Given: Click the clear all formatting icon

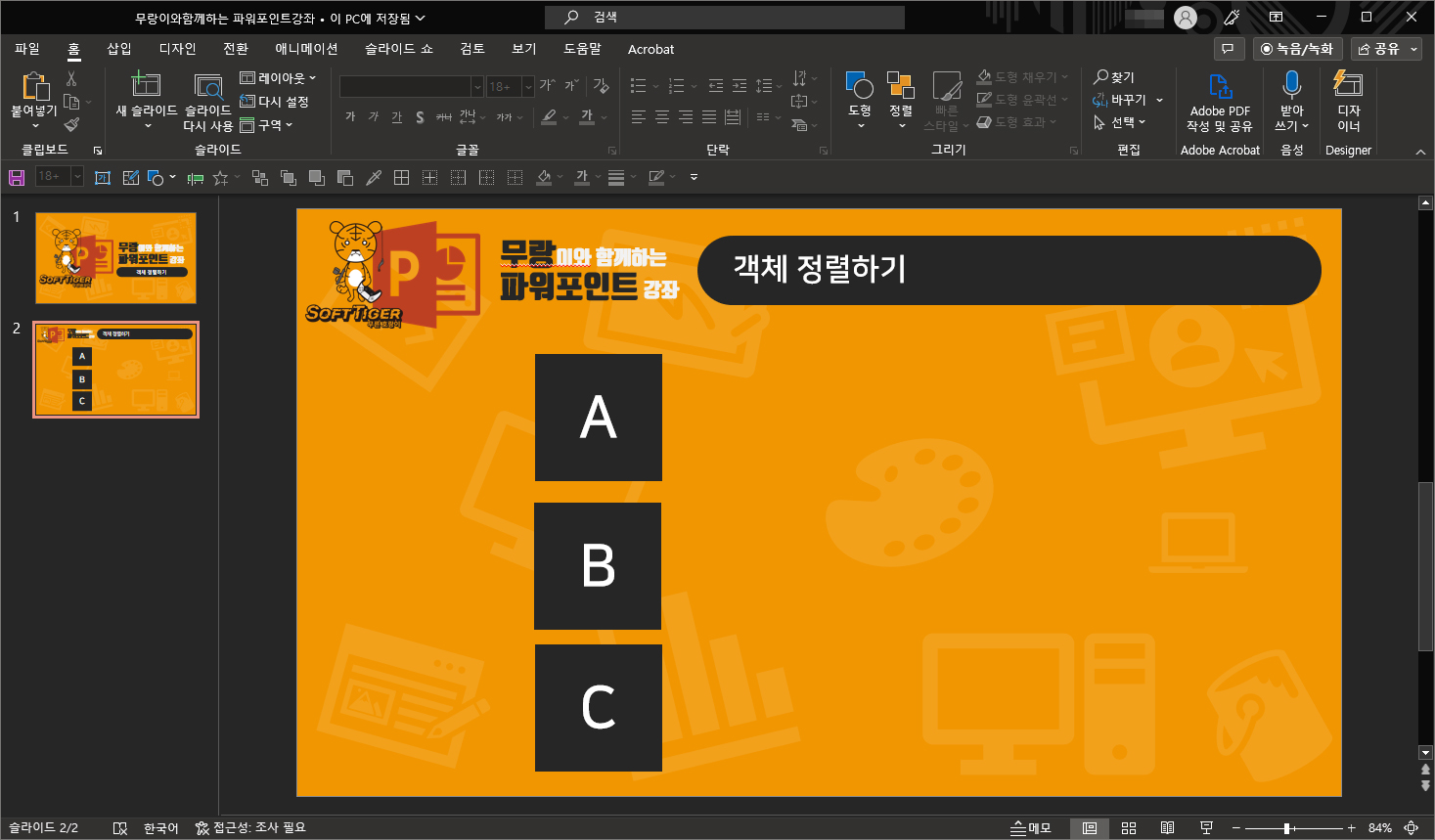Looking at the screenshot, I should (601, 86).
